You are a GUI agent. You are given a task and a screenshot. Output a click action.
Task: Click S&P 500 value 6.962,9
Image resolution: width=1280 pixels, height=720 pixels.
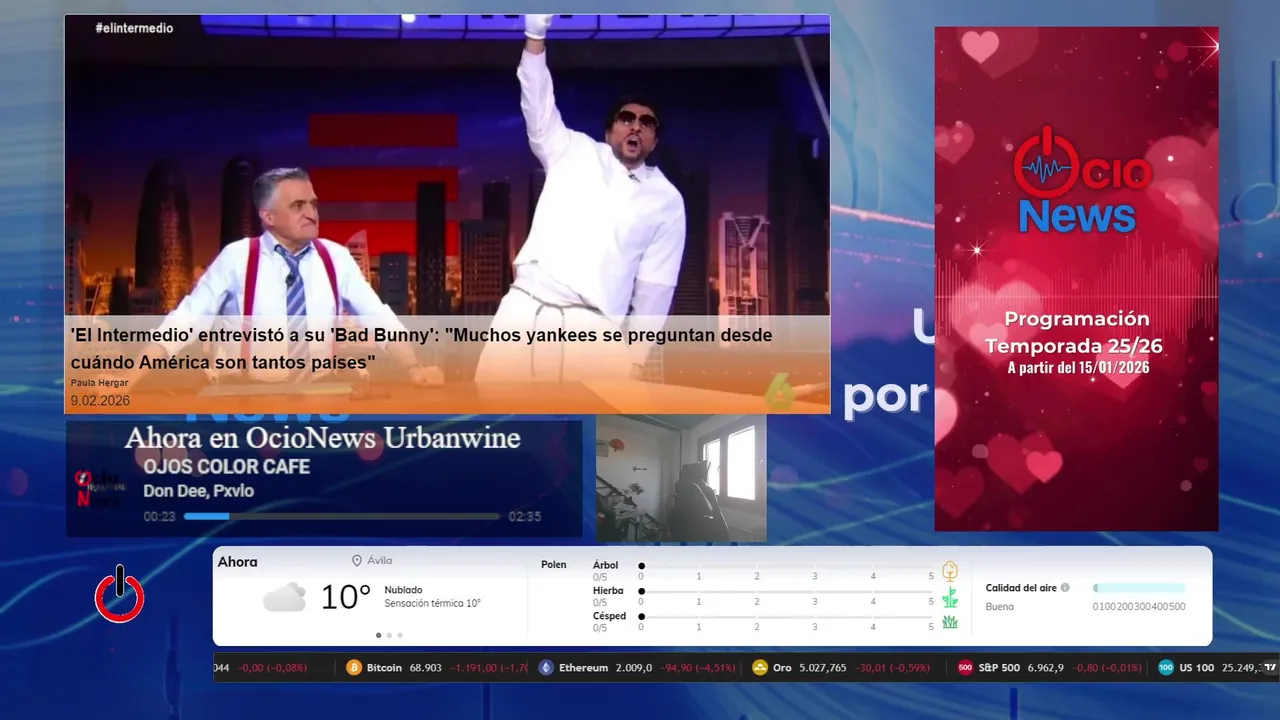[x=1046, y=668]
